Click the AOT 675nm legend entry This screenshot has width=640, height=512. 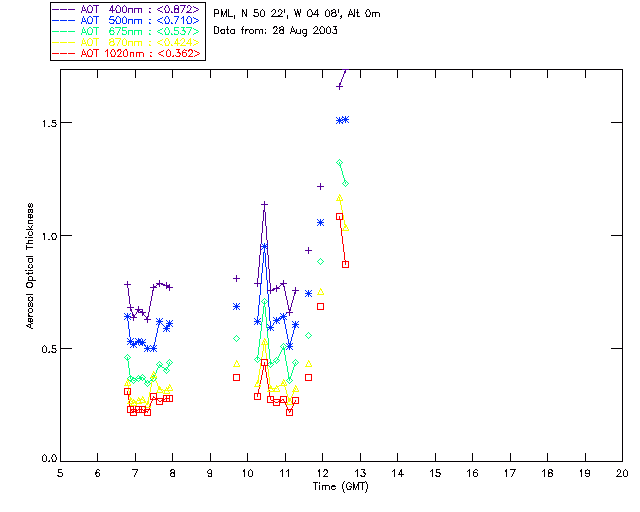pos(126,31)
